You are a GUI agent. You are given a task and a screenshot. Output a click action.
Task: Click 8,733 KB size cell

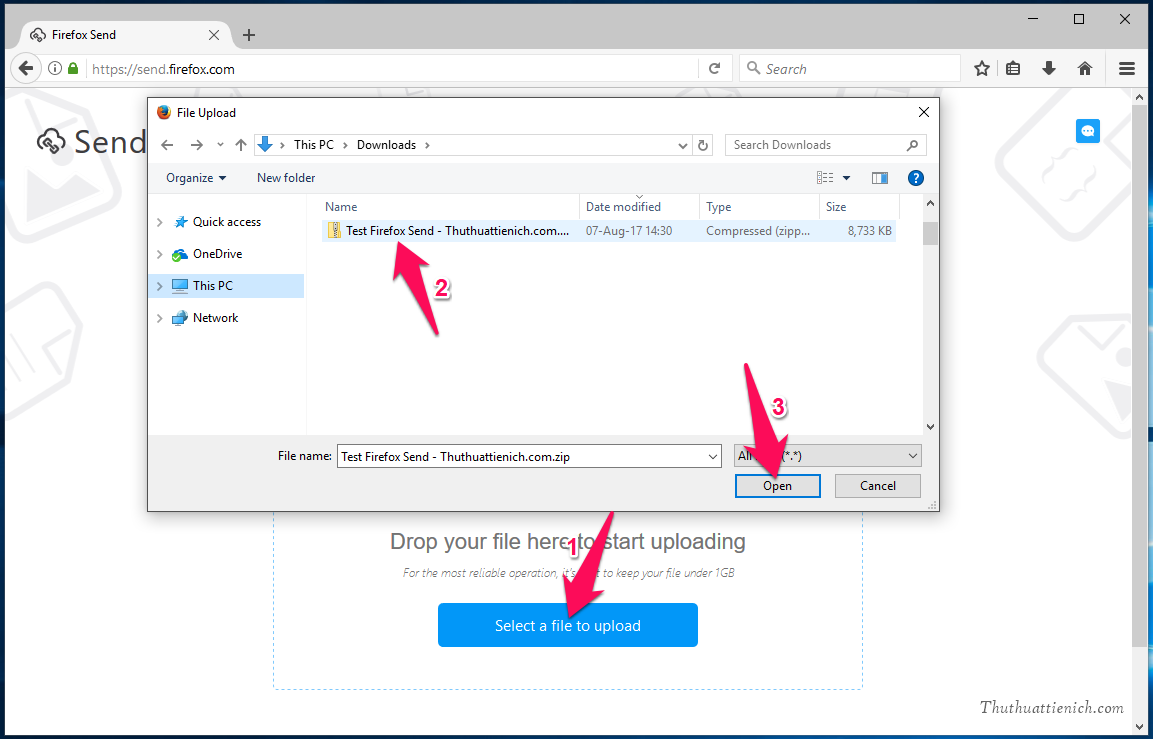click(x=869, y=231)
